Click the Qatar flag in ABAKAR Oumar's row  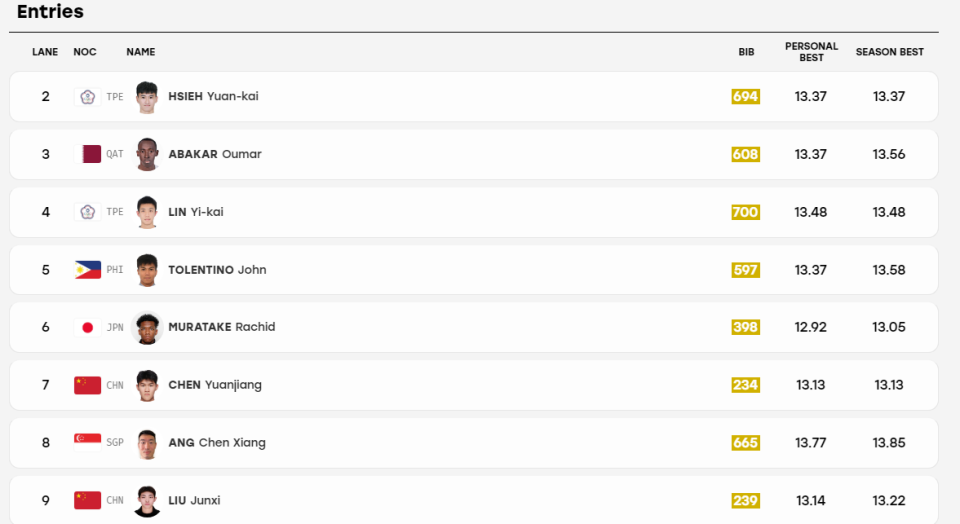(x=88, y=154)
